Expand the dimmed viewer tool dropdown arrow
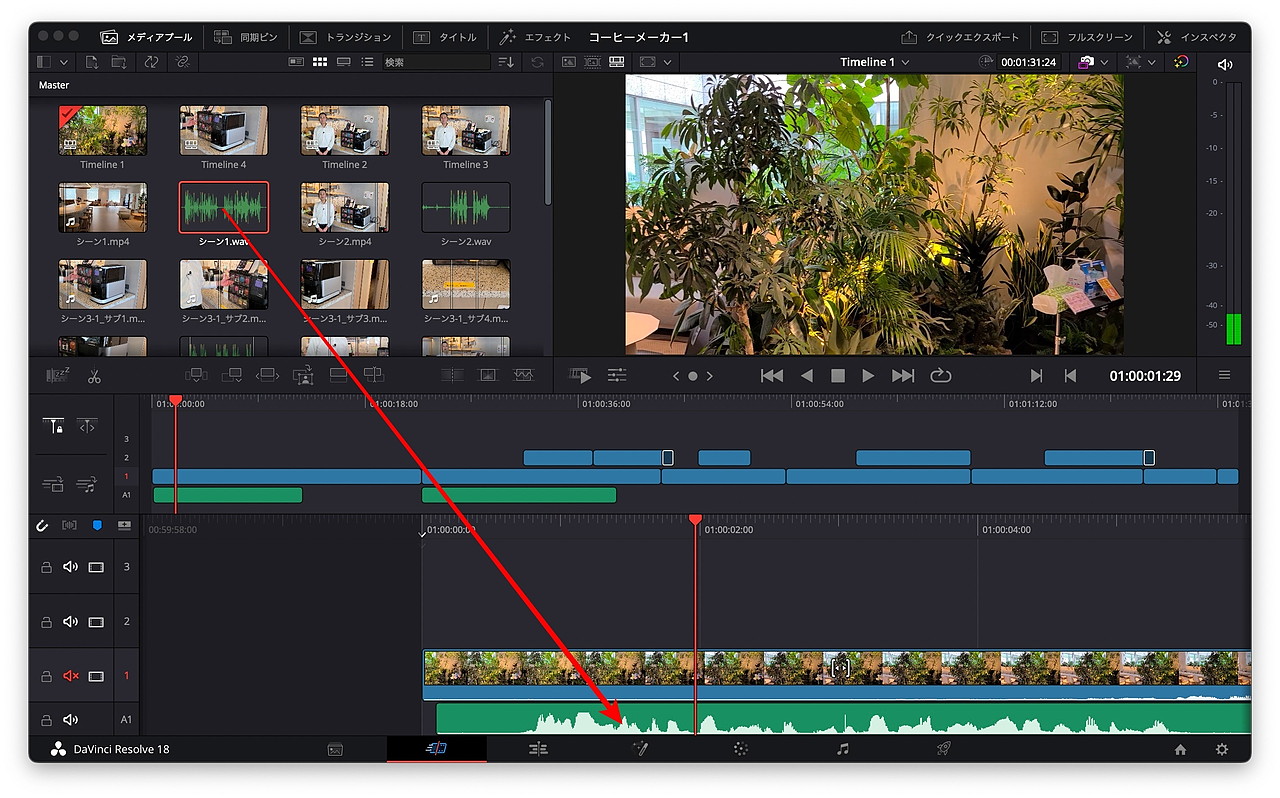The width and height of the screenshot is (1280, 798). click(1152, 62)
